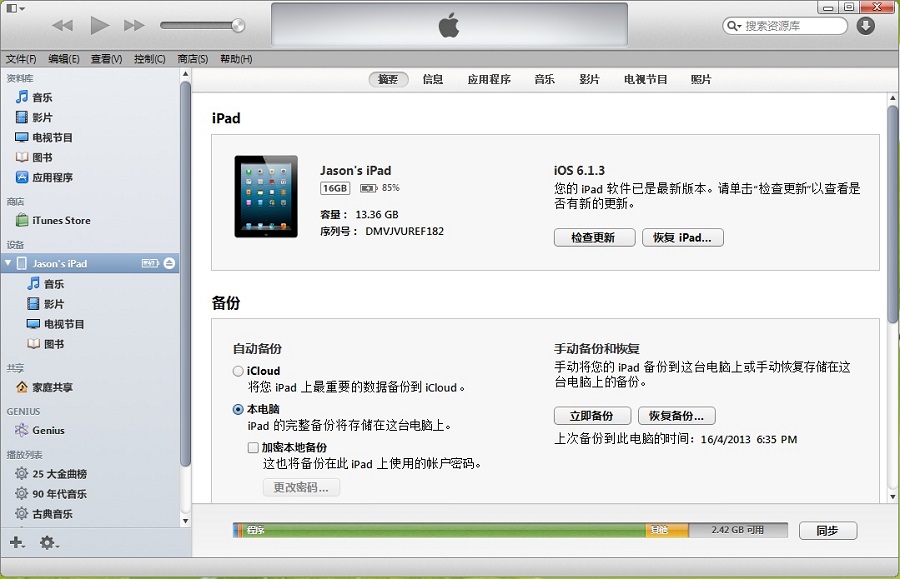Switch to the 摘要 tab
The image size is (900, 579).
[388, 79]
